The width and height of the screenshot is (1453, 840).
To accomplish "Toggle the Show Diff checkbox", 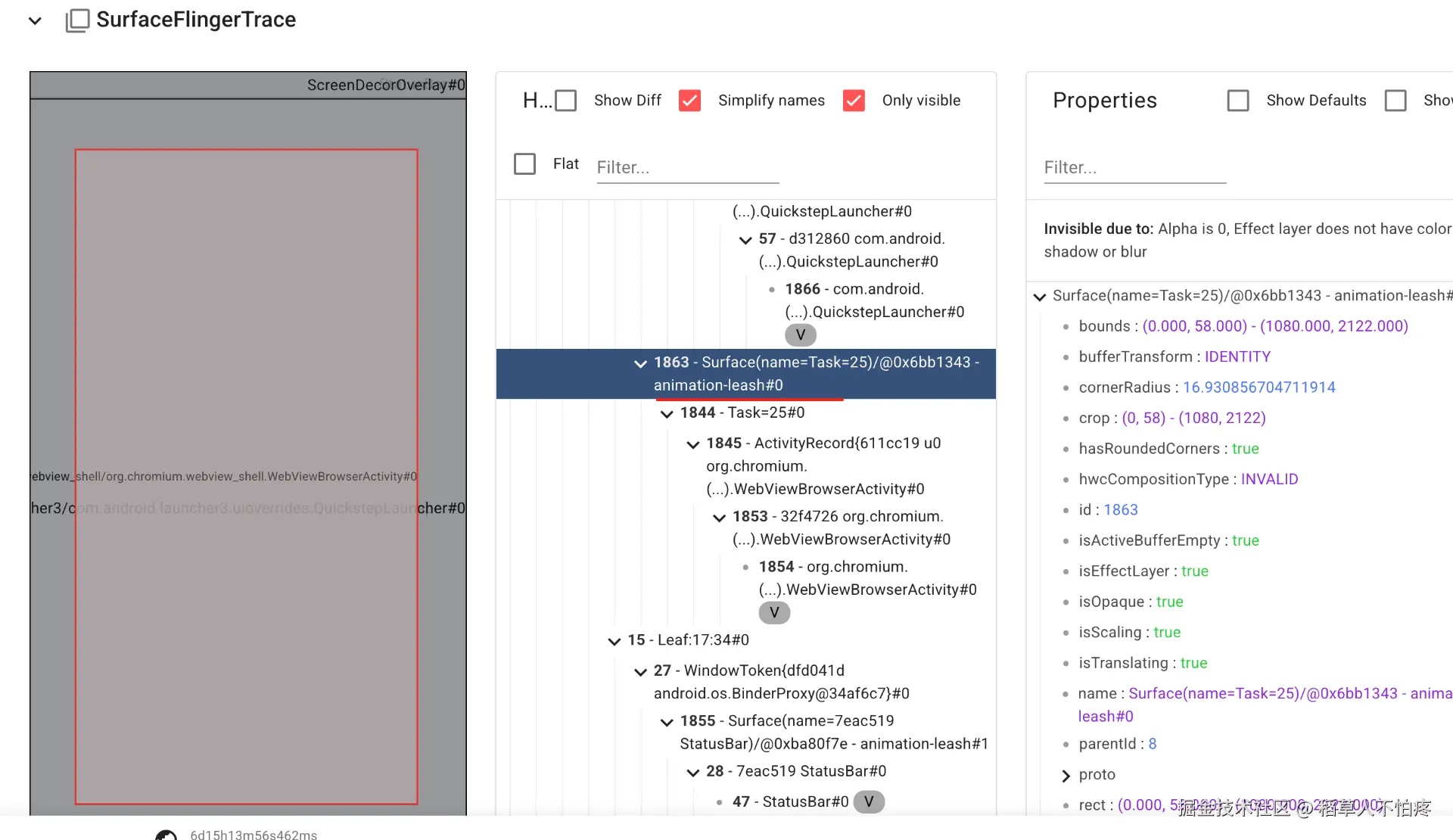I will pos(565,101).
